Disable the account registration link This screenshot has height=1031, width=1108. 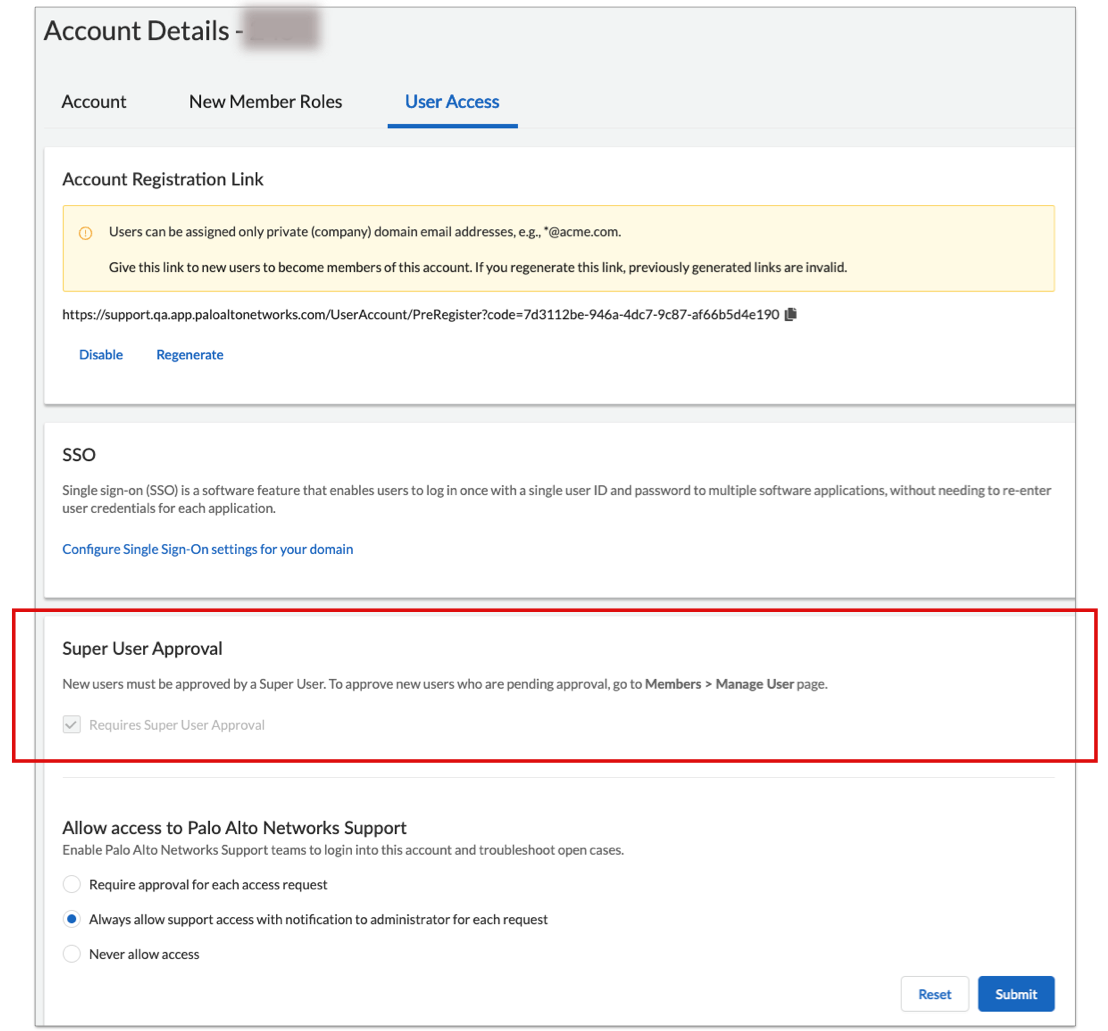tap(101, 355)
